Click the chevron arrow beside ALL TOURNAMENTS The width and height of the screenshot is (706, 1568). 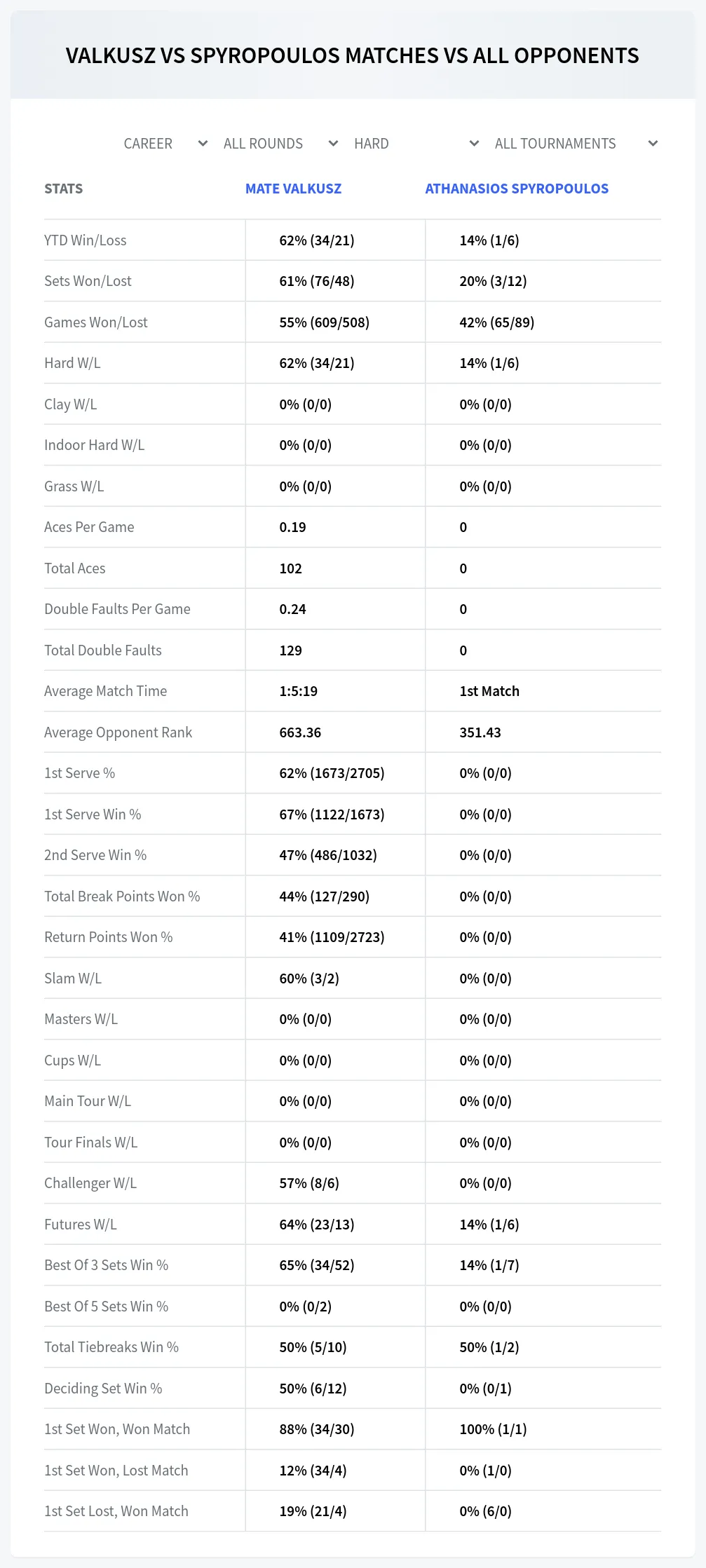(653, 144)
